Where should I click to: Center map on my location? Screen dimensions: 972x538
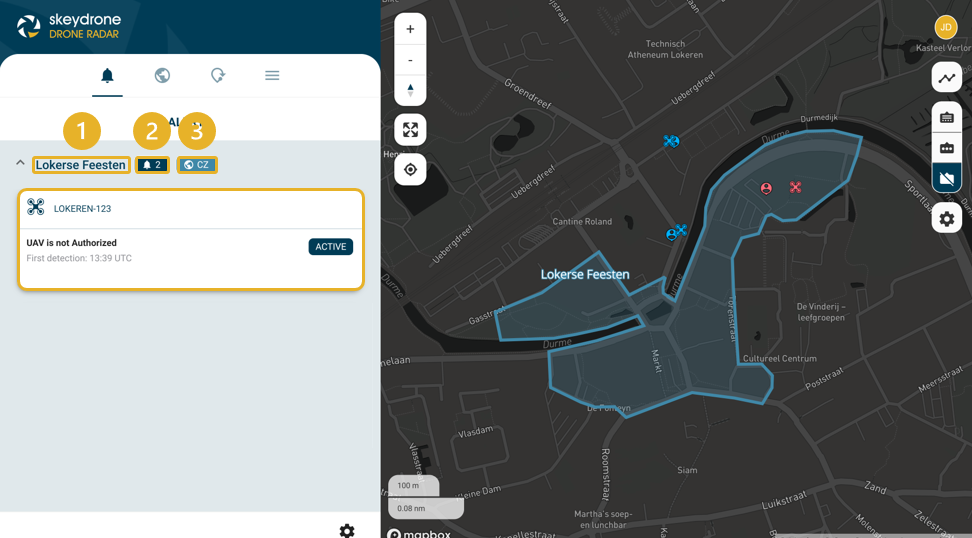point(410,169)
